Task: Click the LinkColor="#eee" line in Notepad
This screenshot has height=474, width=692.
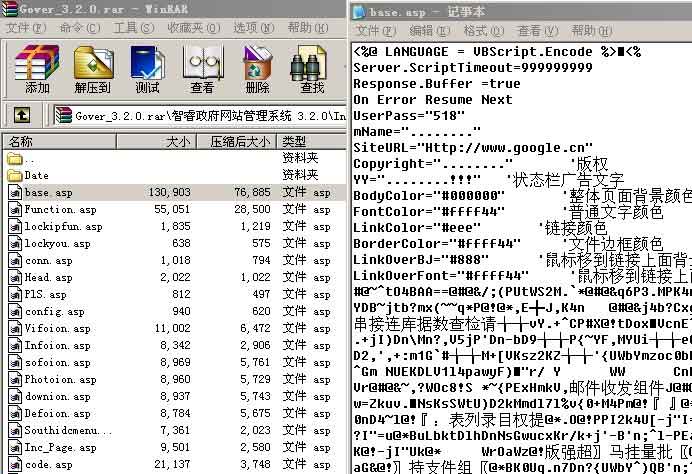Action: tap(417, 228)
